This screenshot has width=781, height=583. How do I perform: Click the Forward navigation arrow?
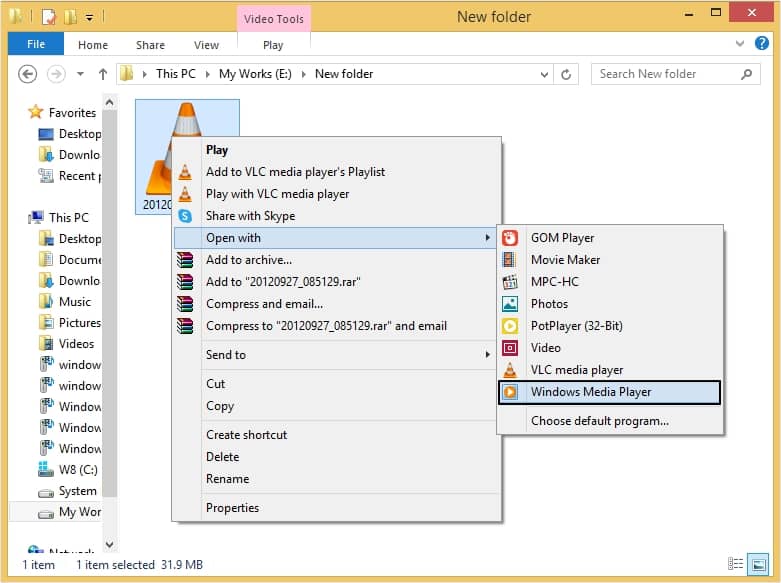coord(56,74)
